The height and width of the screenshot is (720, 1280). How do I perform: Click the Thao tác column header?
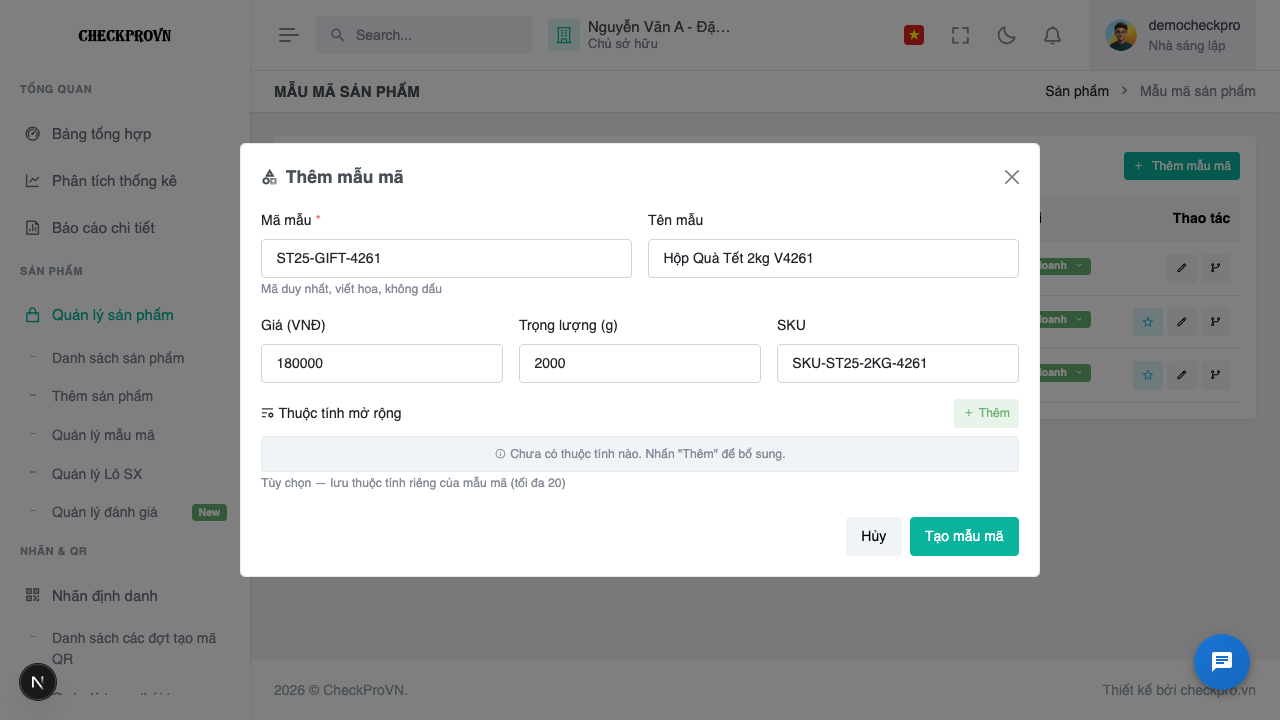(1201, 217)
